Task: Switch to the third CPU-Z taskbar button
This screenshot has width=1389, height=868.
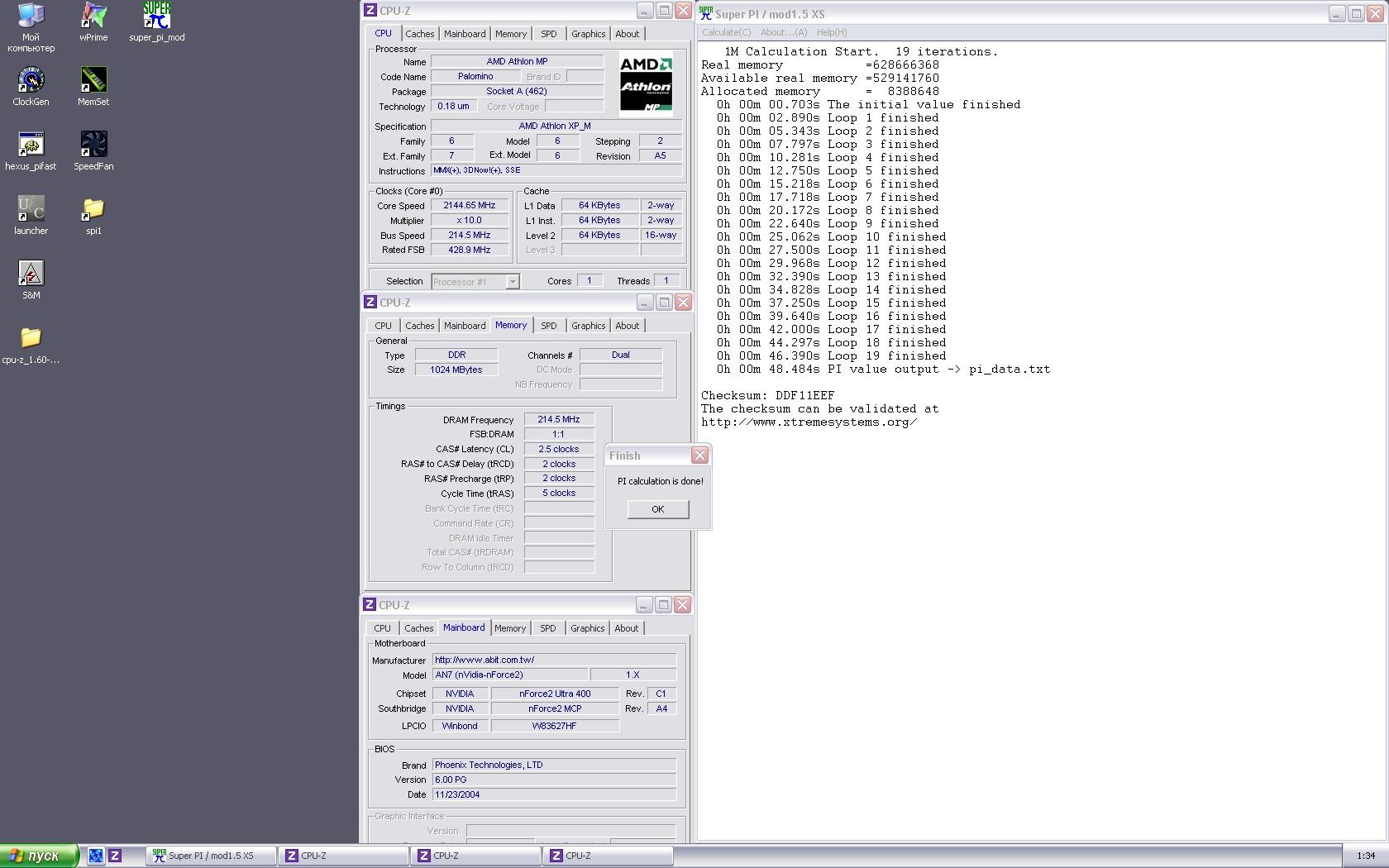Action: coord(609,856)
